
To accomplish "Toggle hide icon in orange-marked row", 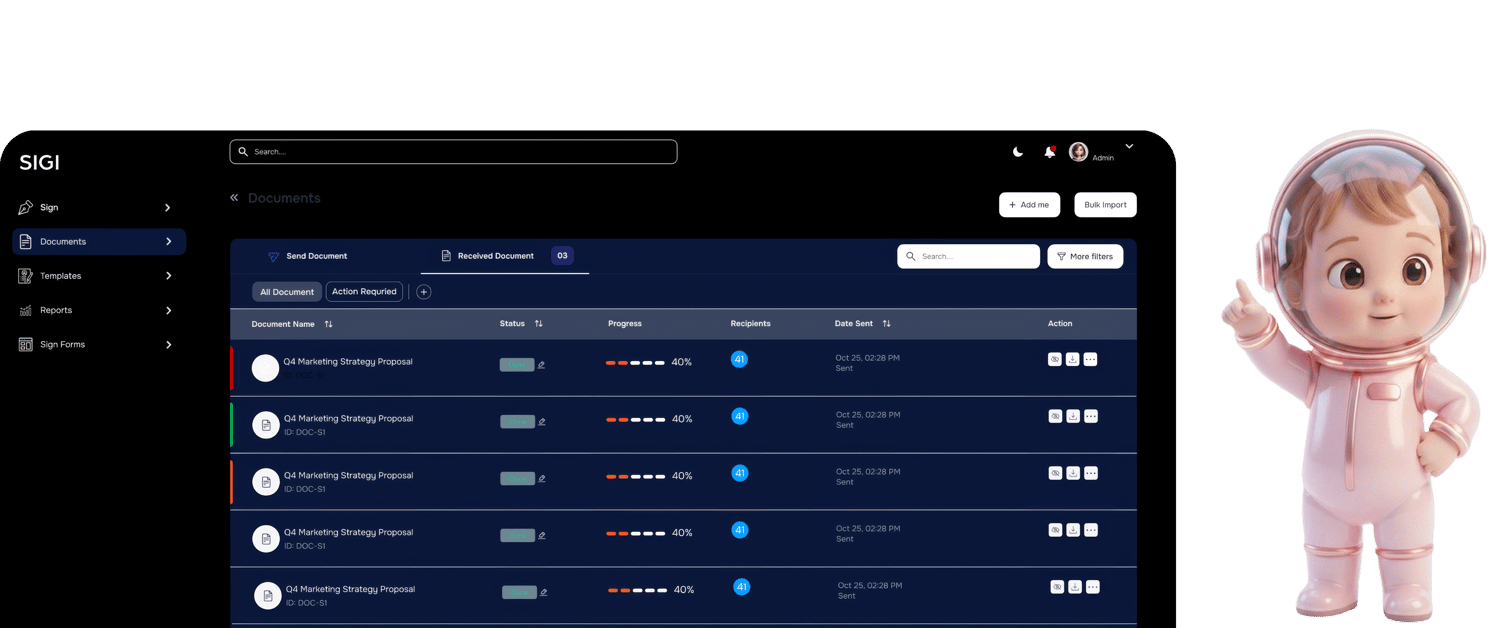I will [1055, 473].
